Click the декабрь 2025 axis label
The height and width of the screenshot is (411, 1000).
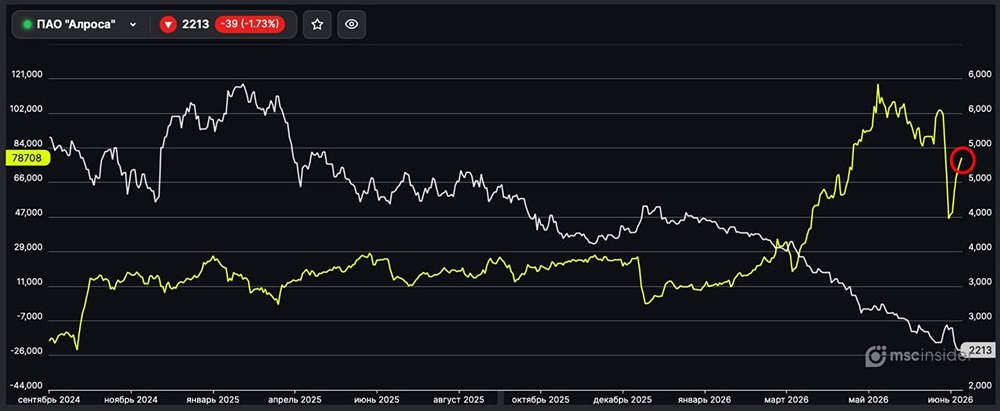pyautogui.click(x=622, y=400)
